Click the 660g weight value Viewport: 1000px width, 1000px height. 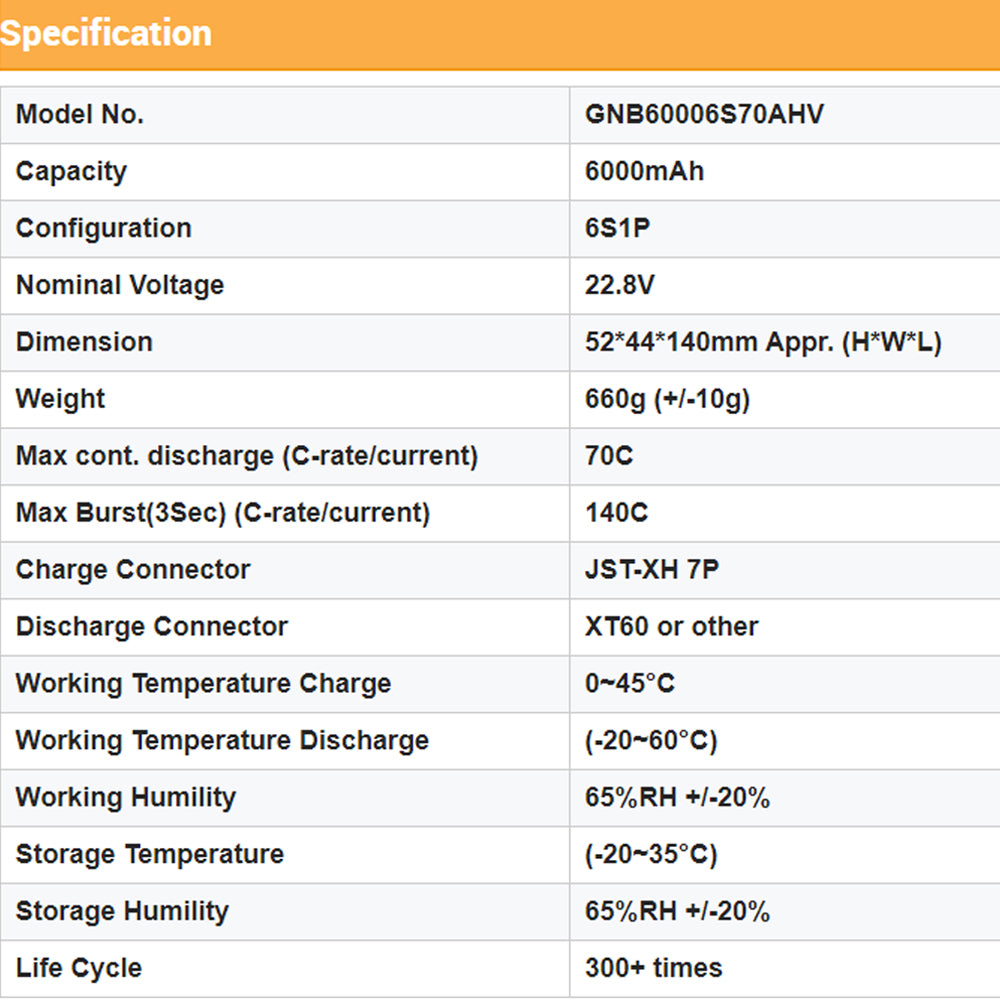pyautogui.click(x=667, y=399)
